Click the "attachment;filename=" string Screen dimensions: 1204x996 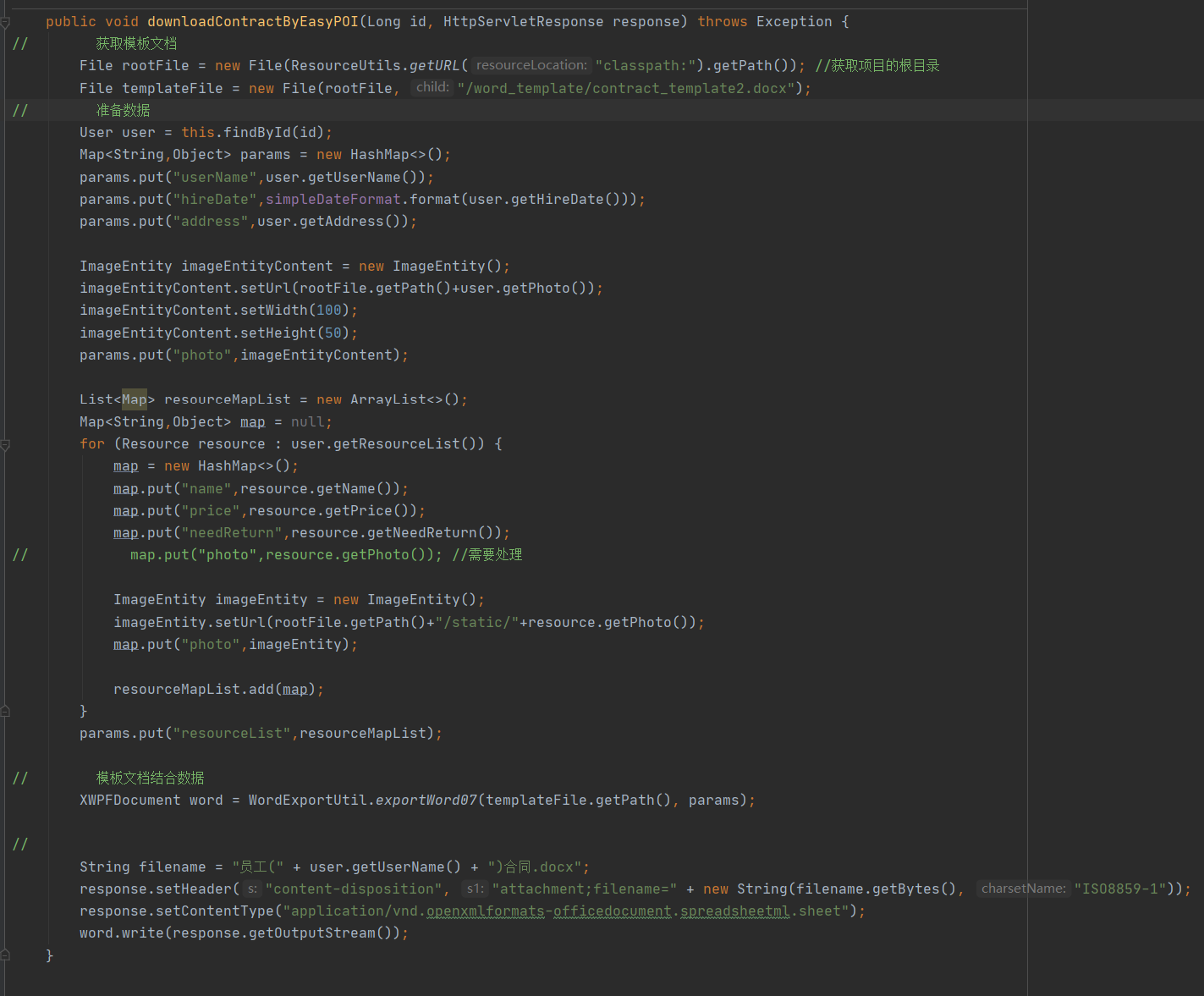585,889
